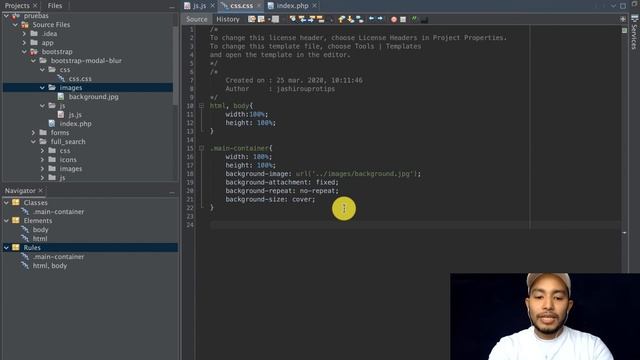Find previous occurrence toolbar icon

pos(302,19)
